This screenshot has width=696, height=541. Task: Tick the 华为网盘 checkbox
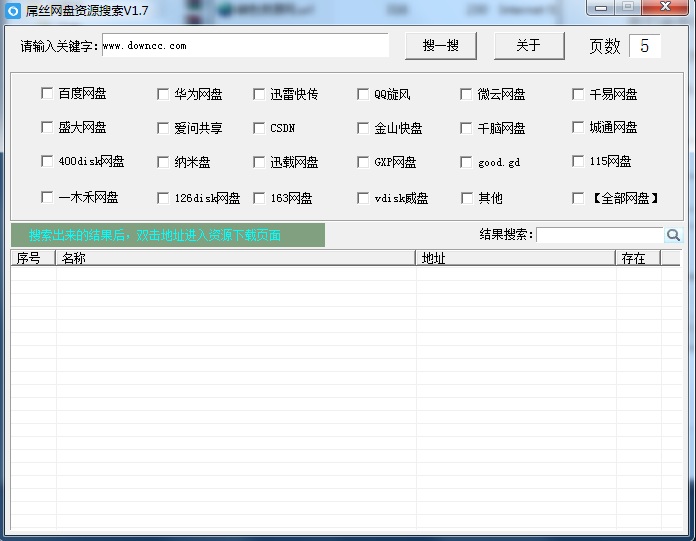click(x=163, y=94)
